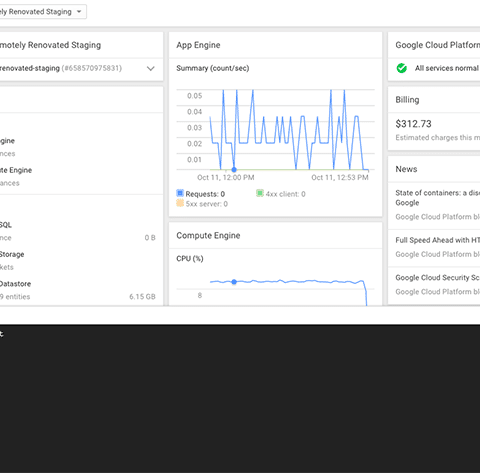Viewport: 480px width, 473px height.
Task: Click the data point on App Engine chart
Action: (234, 170)
